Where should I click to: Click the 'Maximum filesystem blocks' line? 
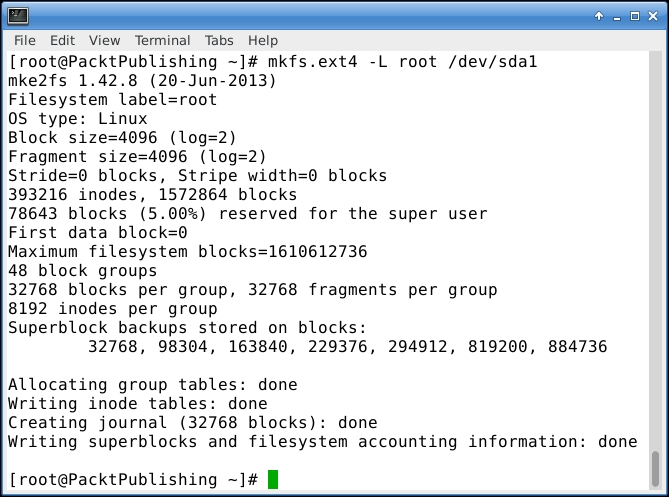tap(187, 252)
